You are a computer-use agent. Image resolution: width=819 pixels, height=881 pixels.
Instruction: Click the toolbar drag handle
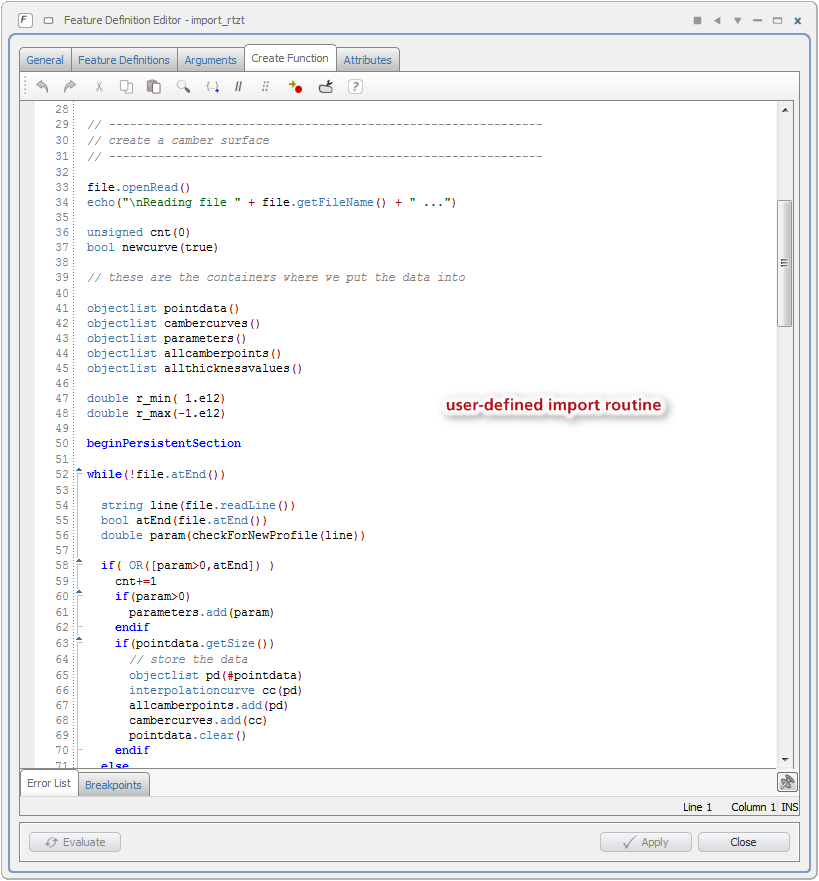[25, 86]
